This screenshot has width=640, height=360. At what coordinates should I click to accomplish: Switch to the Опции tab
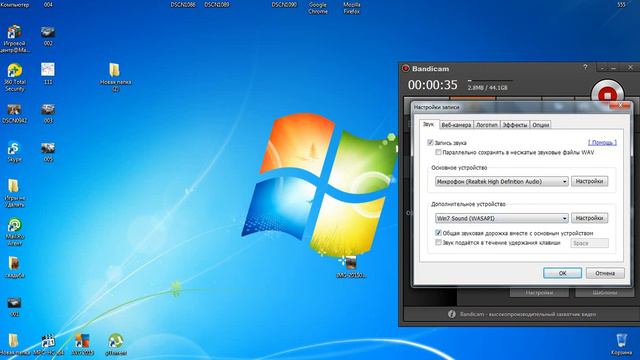pyautogui.click(x=540, y=125)
